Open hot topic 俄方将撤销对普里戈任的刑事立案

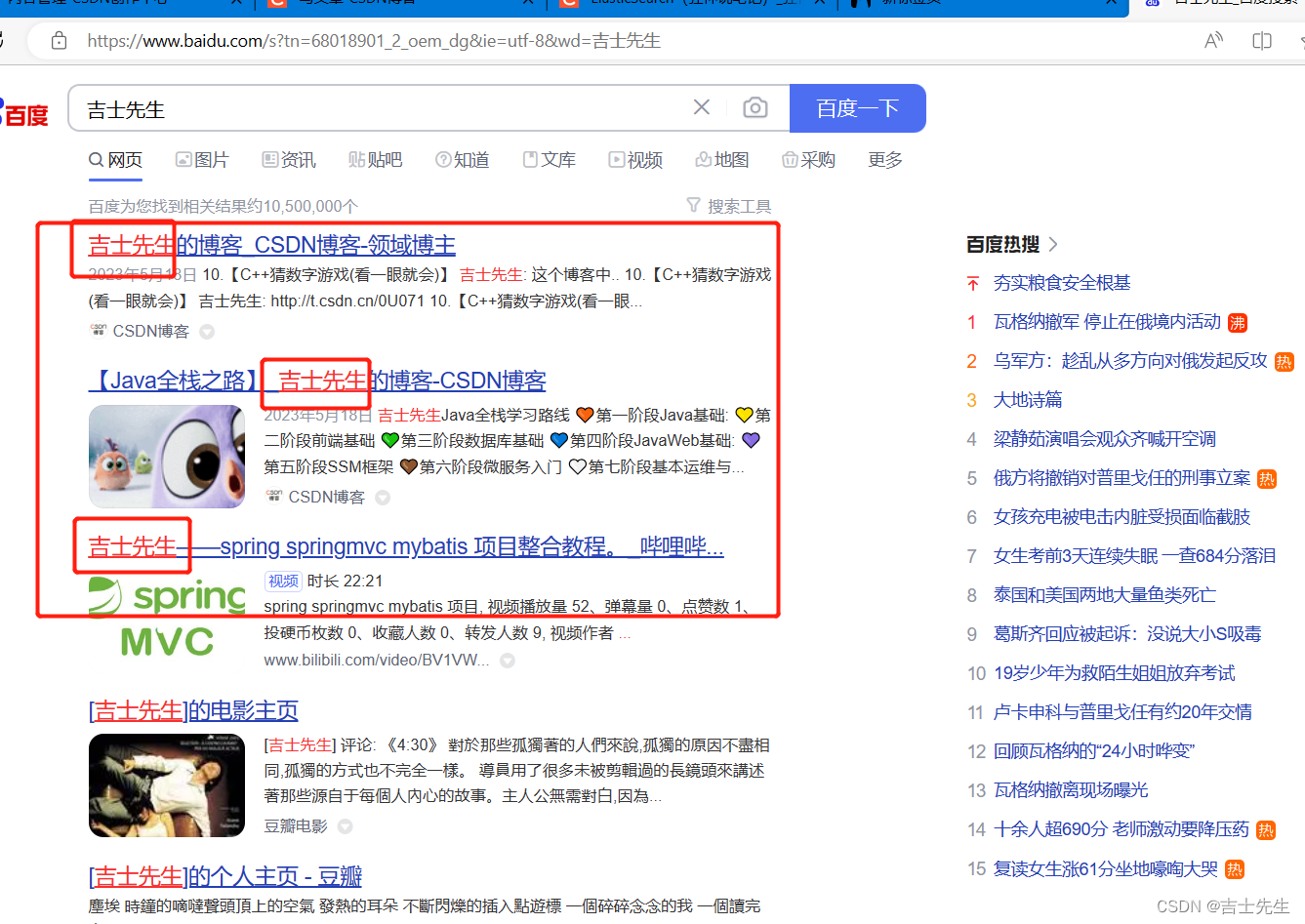tap(1121, 478)
